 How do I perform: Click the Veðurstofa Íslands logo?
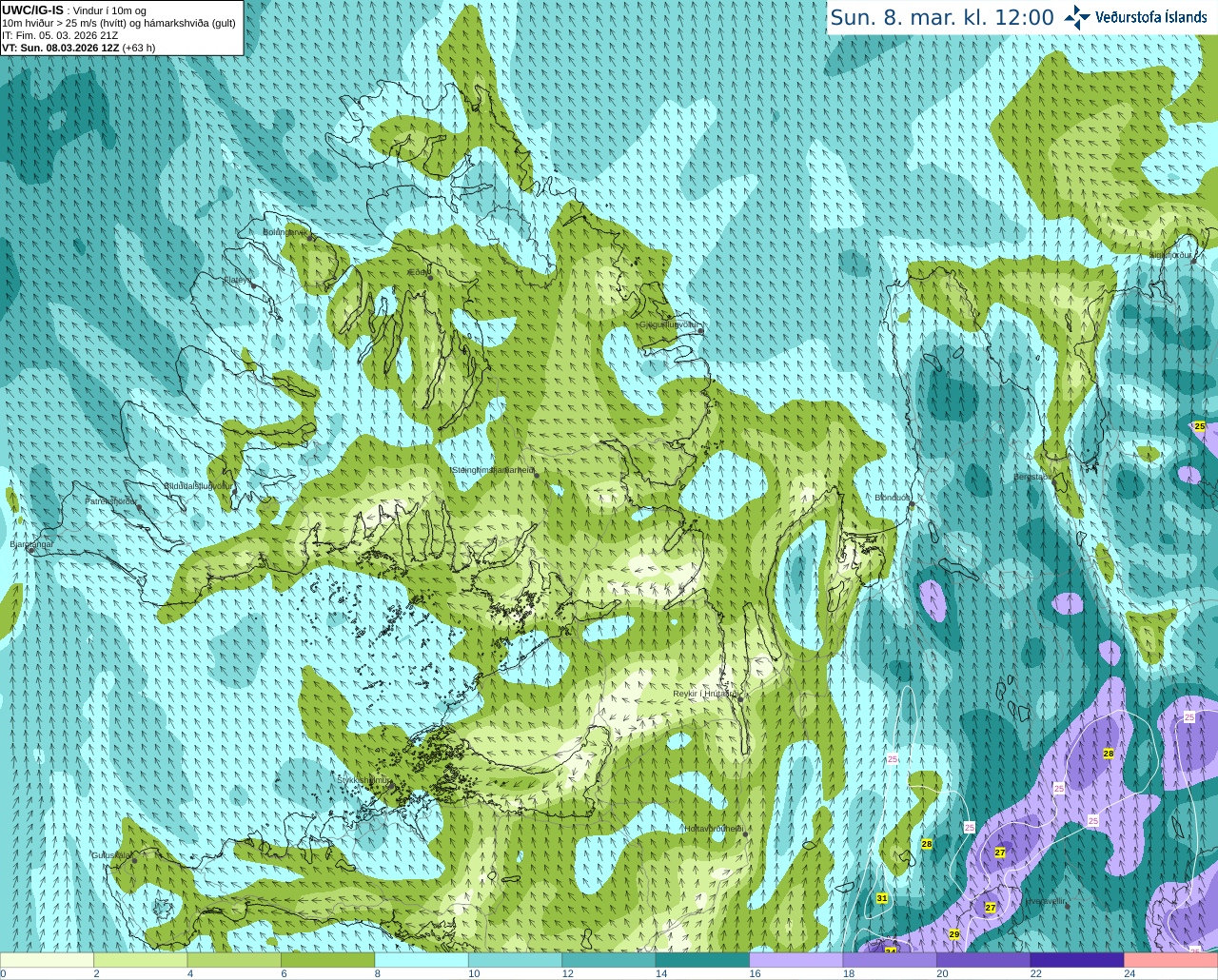(x=1135, y=17)
